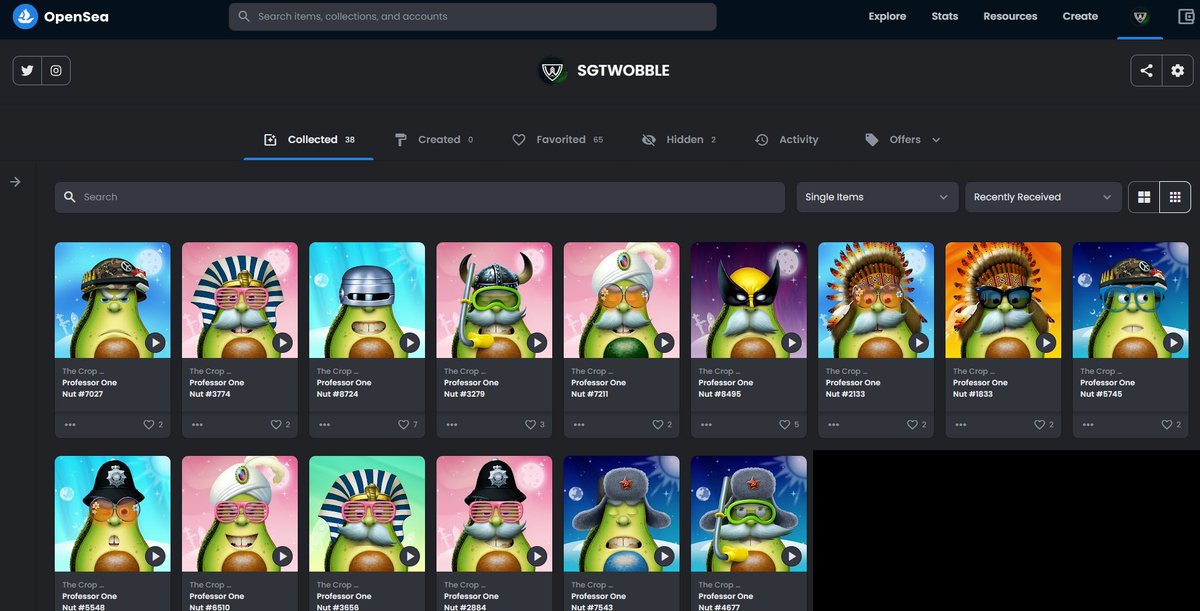Viewport: 1200px width, 611px height.
Task: Select the Collected tab
Action: tap(309, 140)
